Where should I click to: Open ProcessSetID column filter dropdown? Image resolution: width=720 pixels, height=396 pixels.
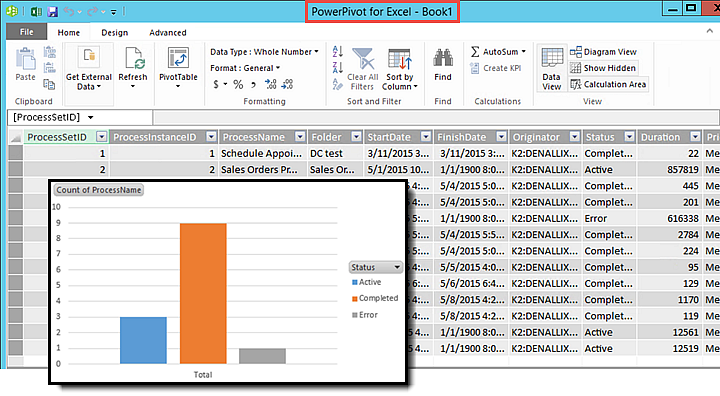point(101,137)
